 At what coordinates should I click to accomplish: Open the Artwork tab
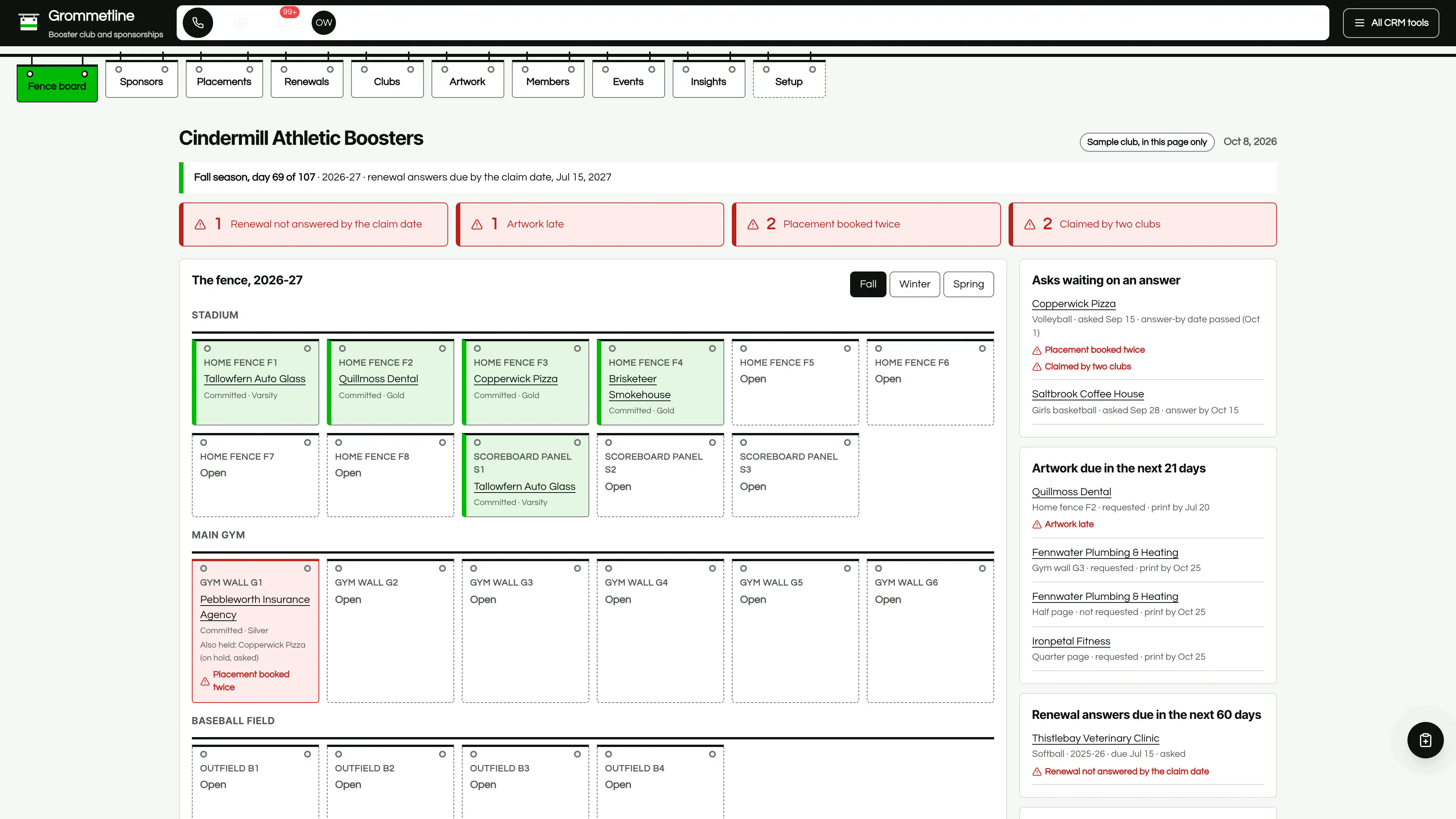(x=468, y=79)
